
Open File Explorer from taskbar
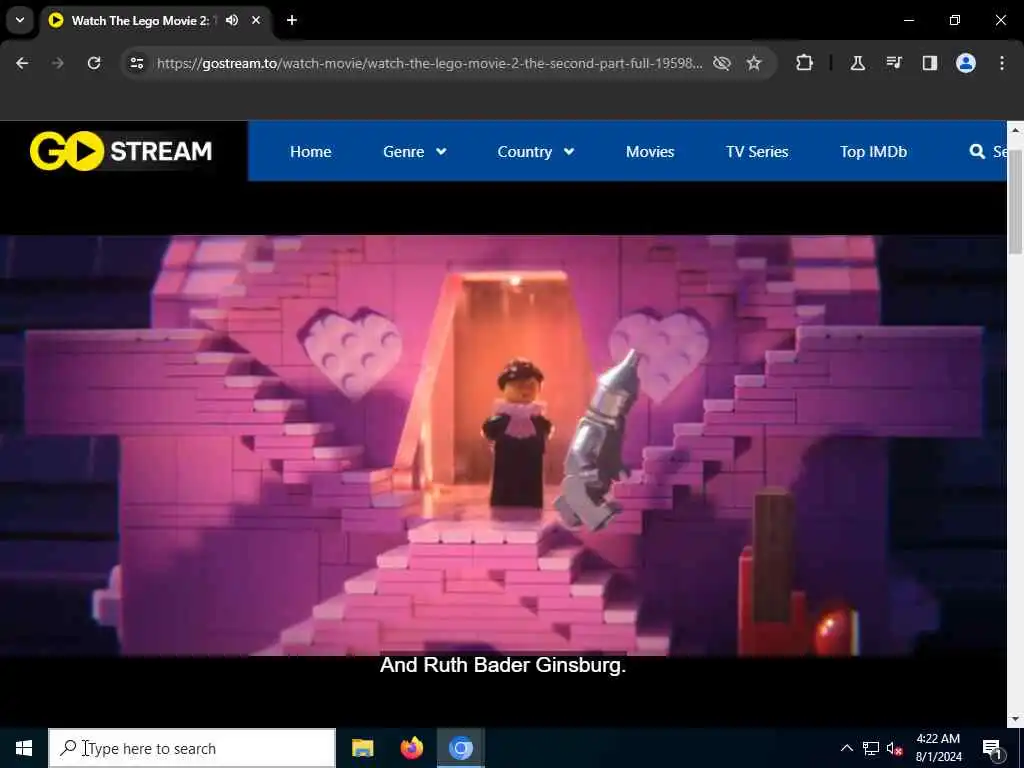362,748
